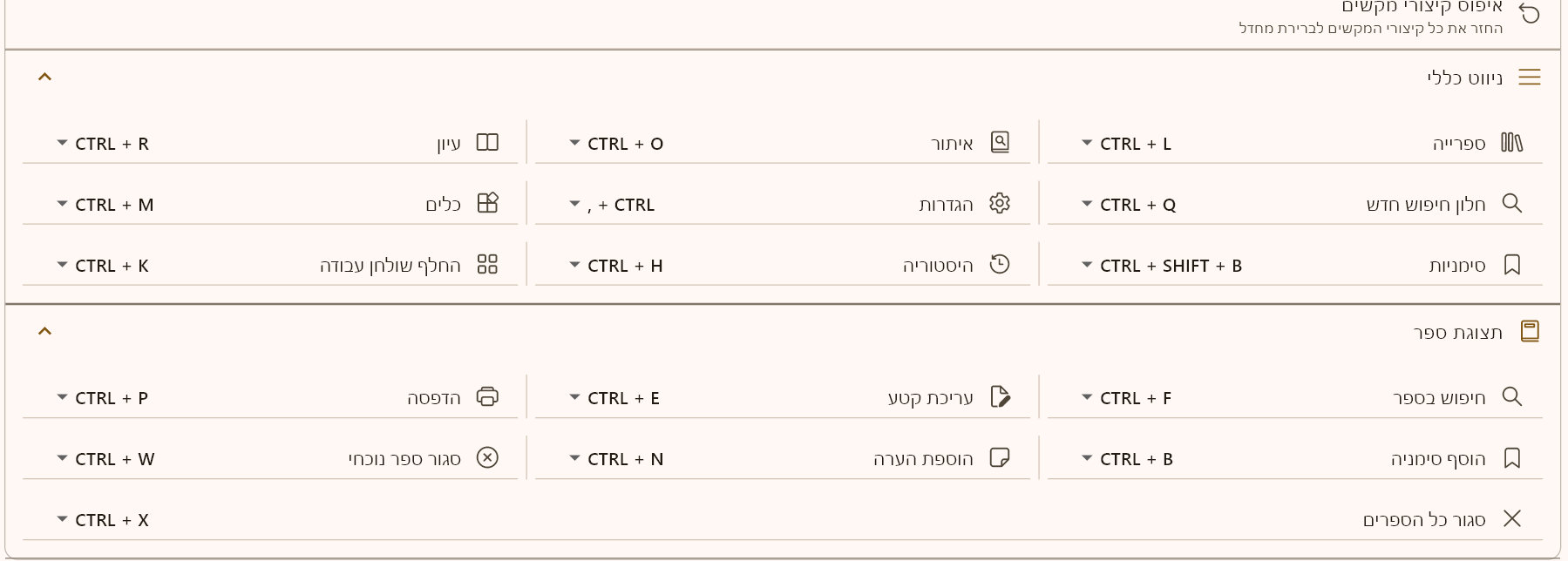The image size is (1568, 561).
Task: Click the library books icon
Action: pos(1511,143)
